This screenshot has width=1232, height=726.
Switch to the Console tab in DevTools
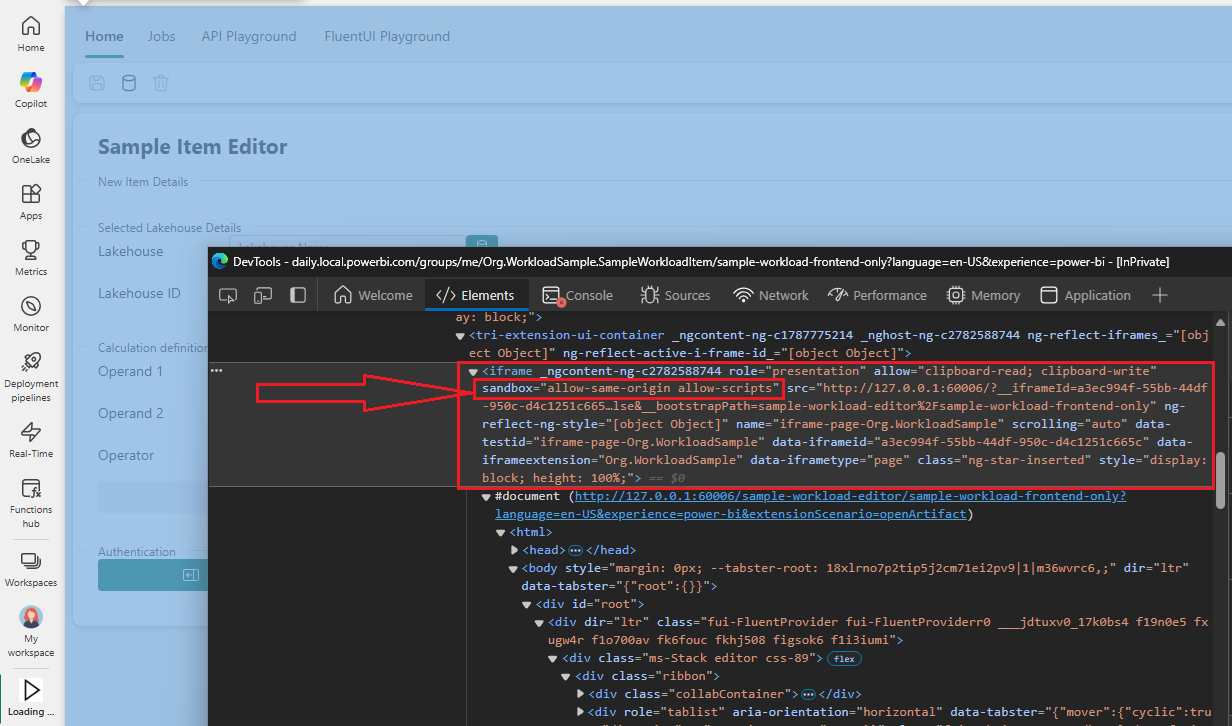[x=578, y=295]
